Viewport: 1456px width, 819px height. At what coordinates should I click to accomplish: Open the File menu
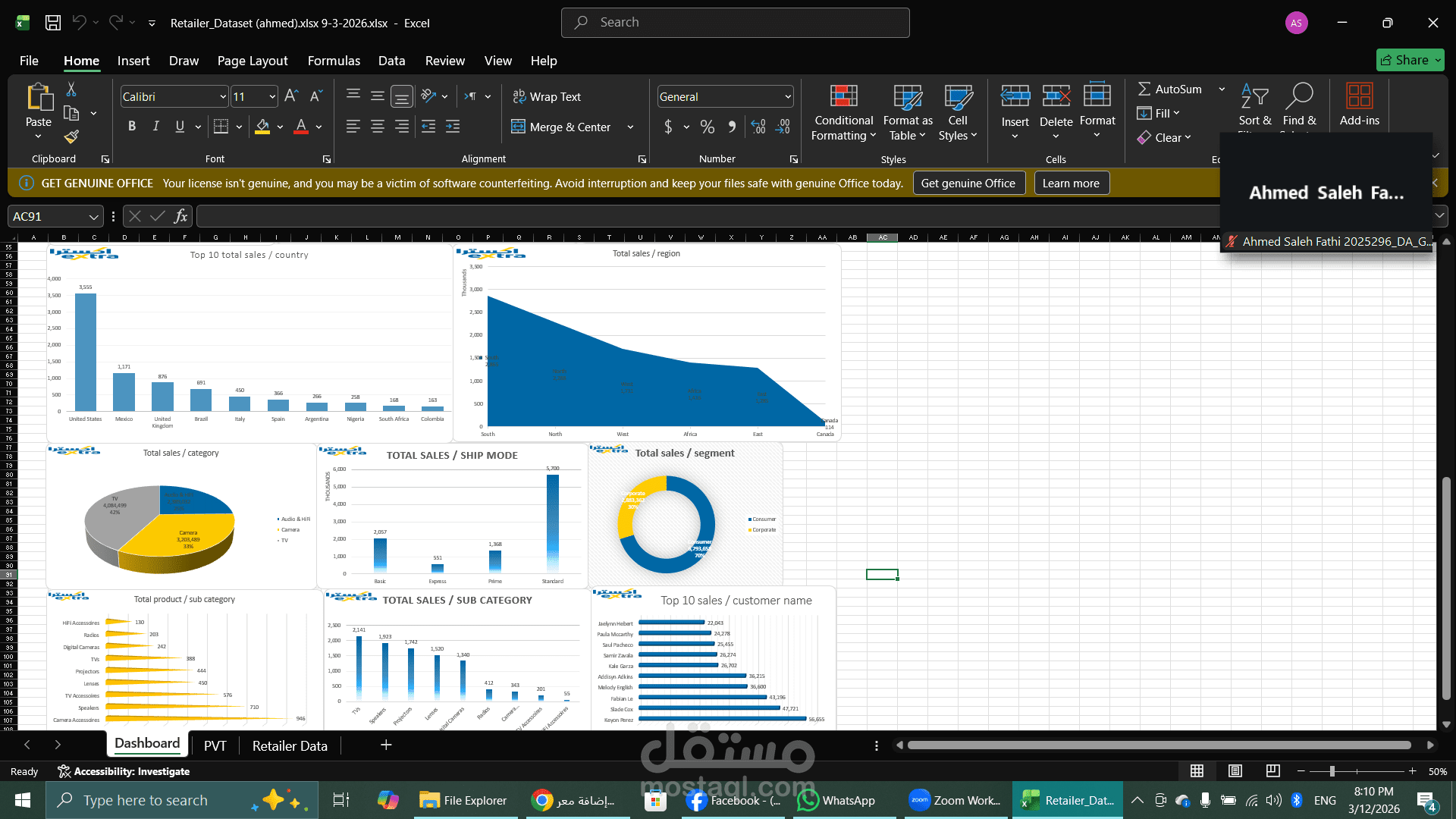(29, 61)
